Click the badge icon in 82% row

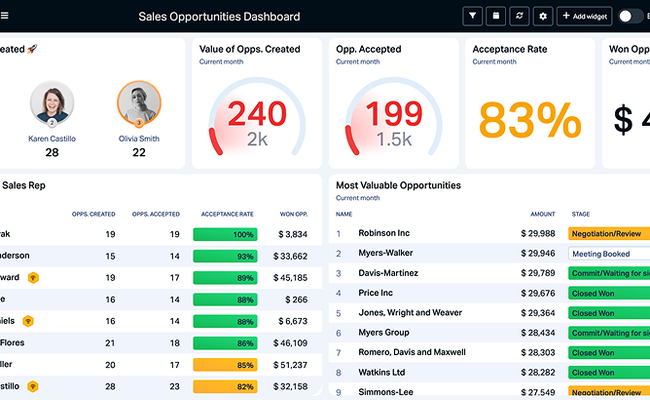coord(33,386)
